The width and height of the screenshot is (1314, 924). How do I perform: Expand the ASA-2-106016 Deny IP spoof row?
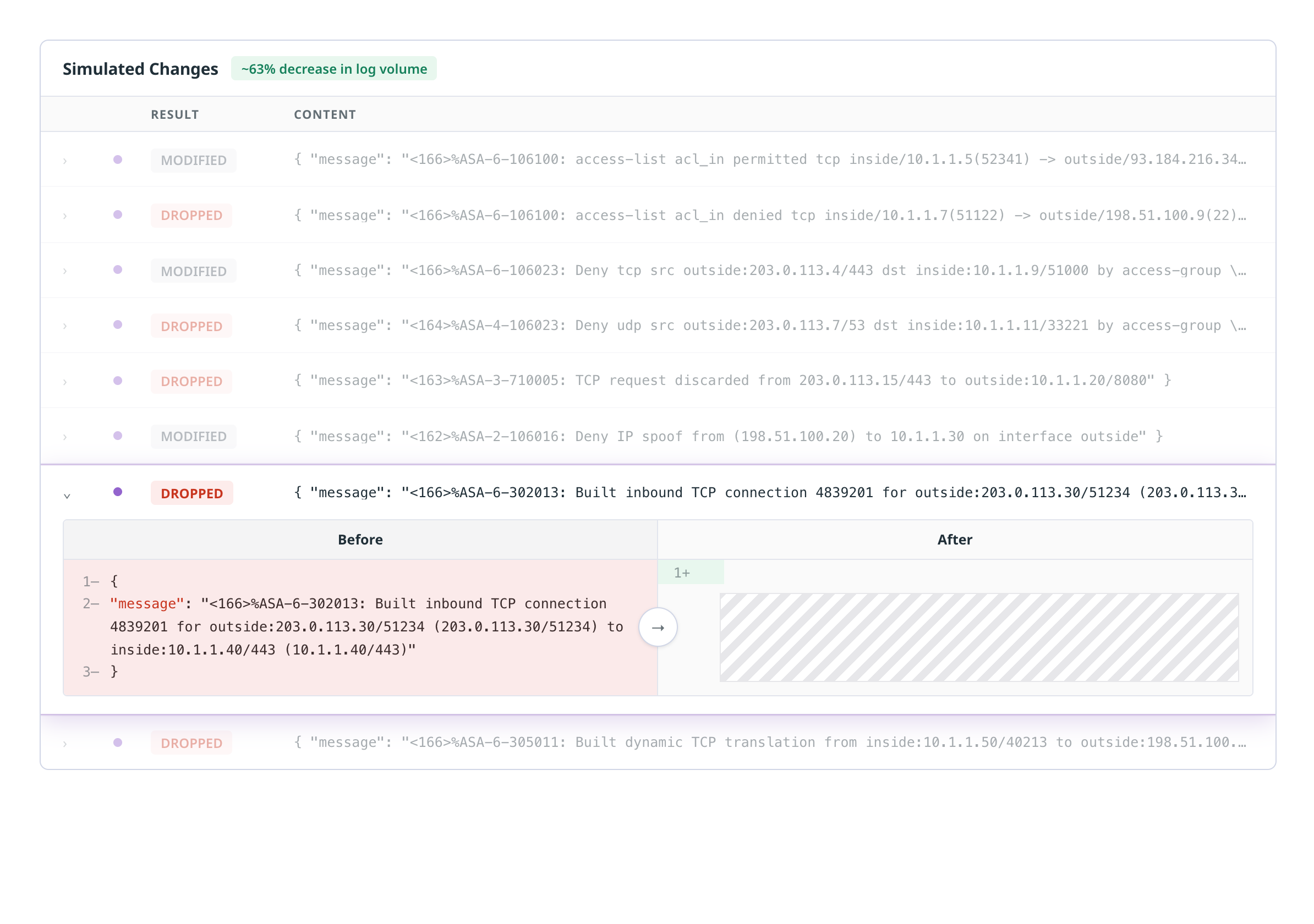click(65, 437)
